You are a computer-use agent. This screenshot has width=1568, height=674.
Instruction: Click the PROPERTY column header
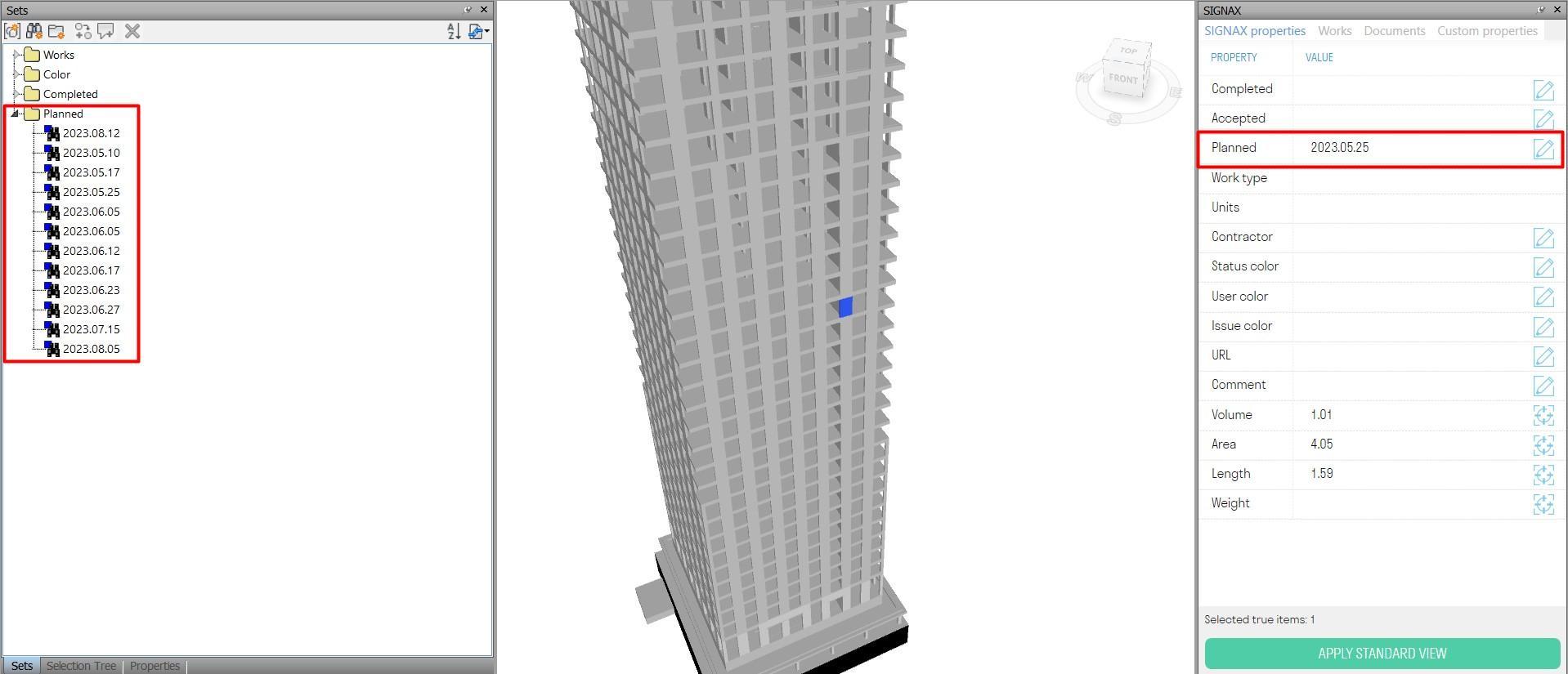1234,57
